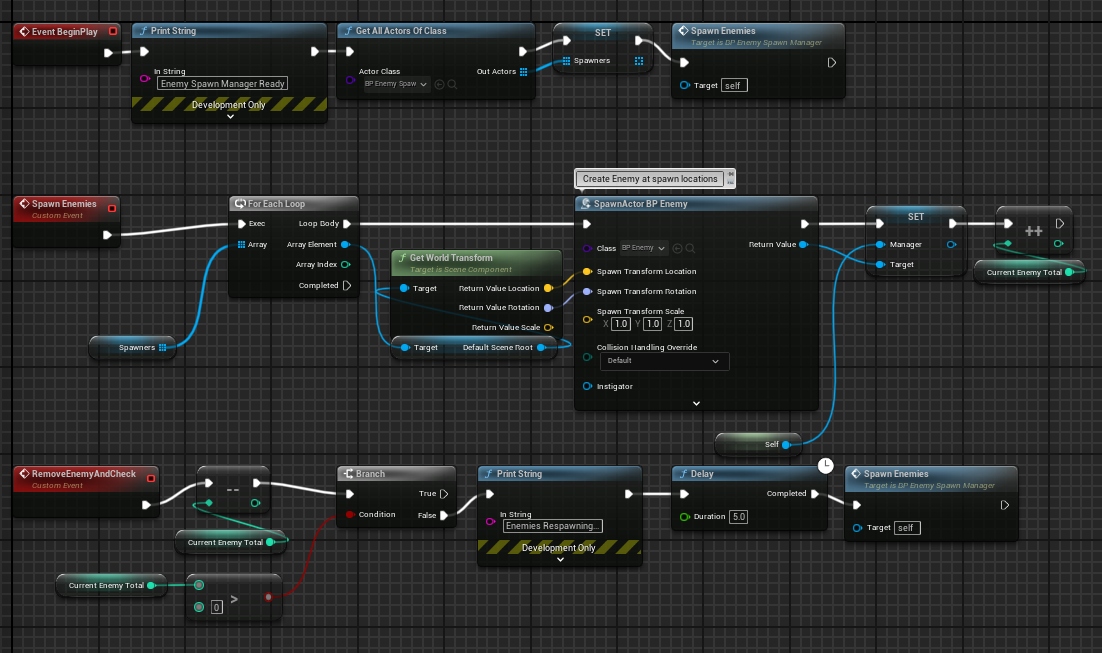This screenshot has width=1102, height=653.
Task: Click 'Create Enemy at spawn locations' comment bubble
Action: coord(650,179)
